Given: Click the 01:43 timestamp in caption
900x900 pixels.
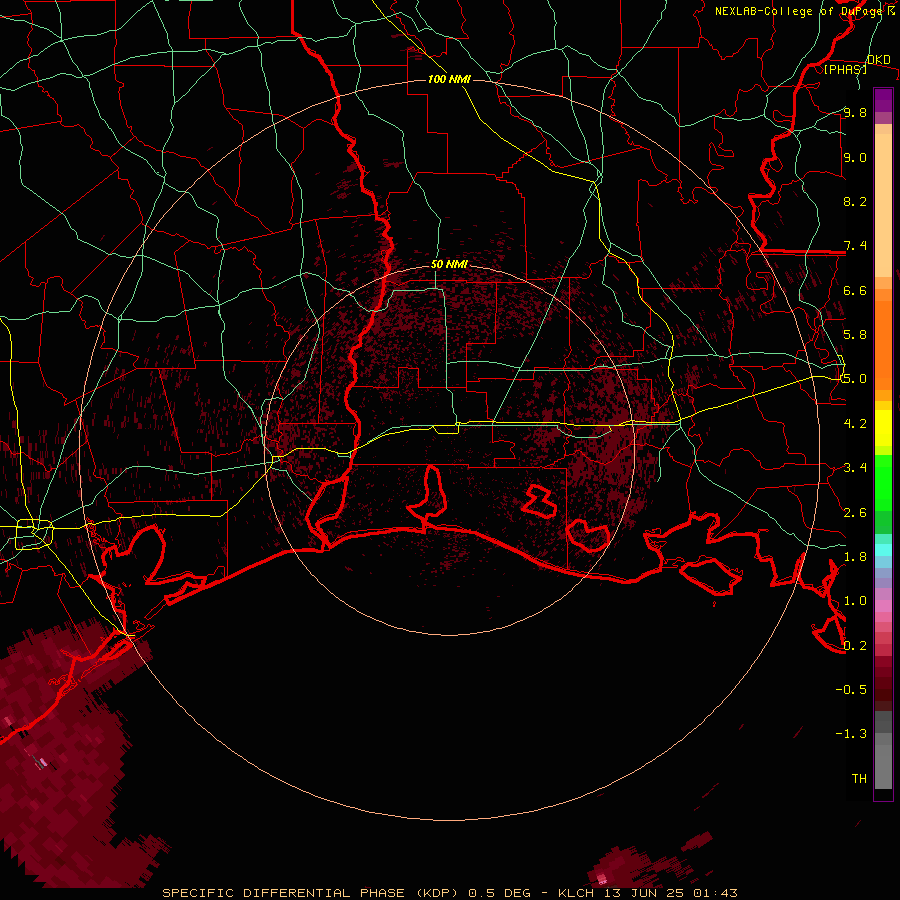Looking at the screenshot, I should tap(716, 893).
